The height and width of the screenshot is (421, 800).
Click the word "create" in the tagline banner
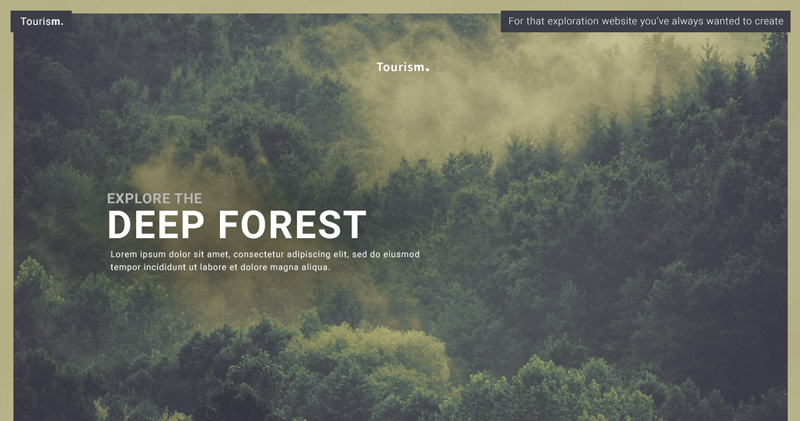coord(769,21)
